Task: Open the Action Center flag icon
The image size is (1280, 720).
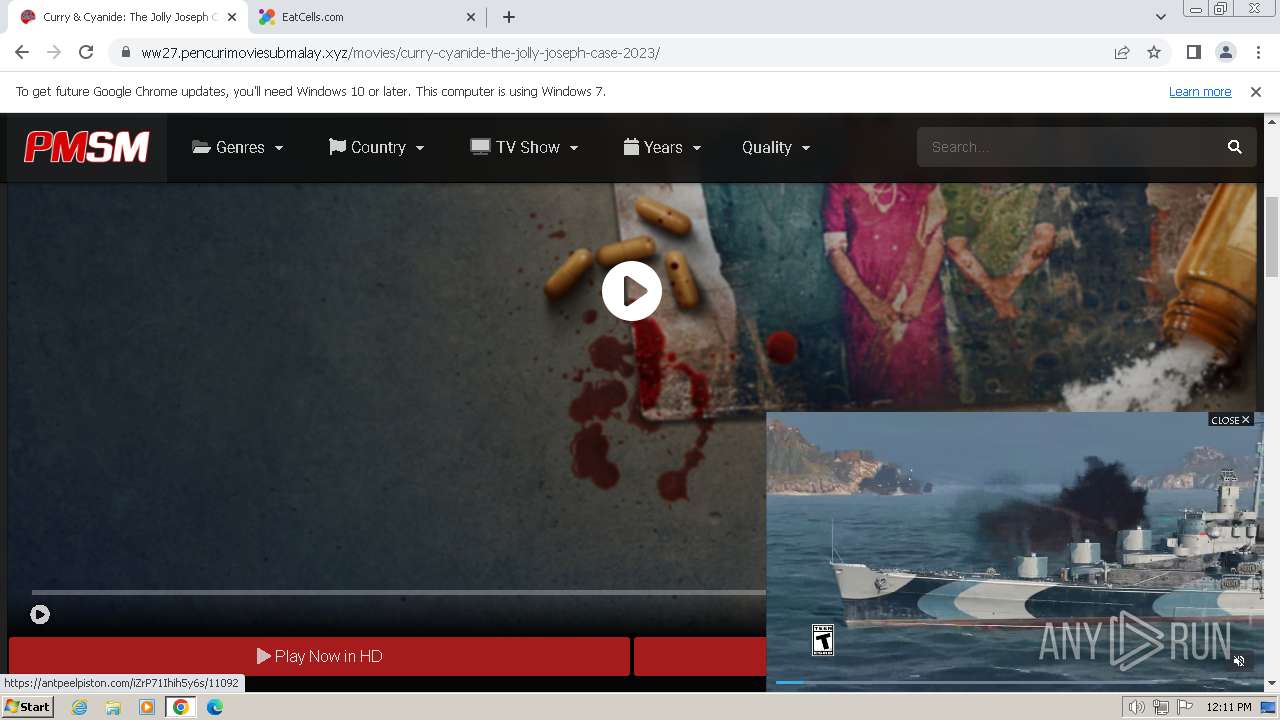Action: (1185, 707)
